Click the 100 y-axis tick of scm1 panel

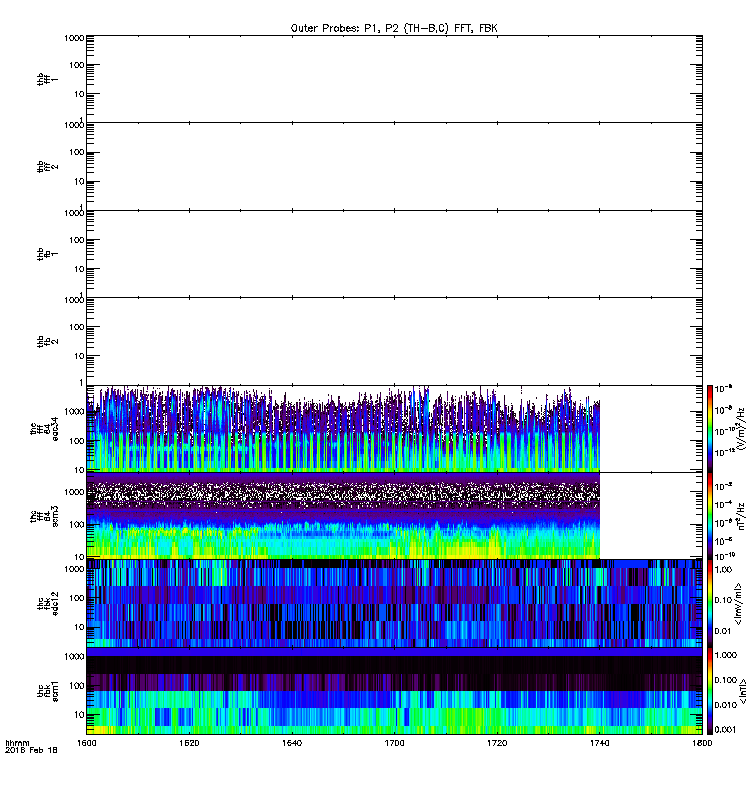(x=78, y=685)
